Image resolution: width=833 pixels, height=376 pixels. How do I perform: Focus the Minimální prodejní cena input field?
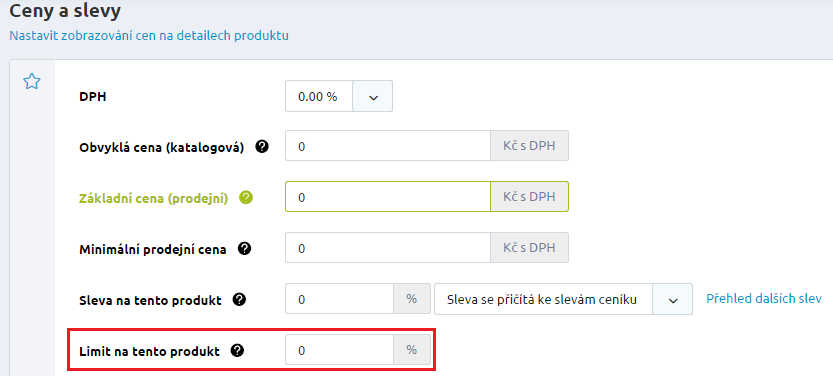(388, 248)
